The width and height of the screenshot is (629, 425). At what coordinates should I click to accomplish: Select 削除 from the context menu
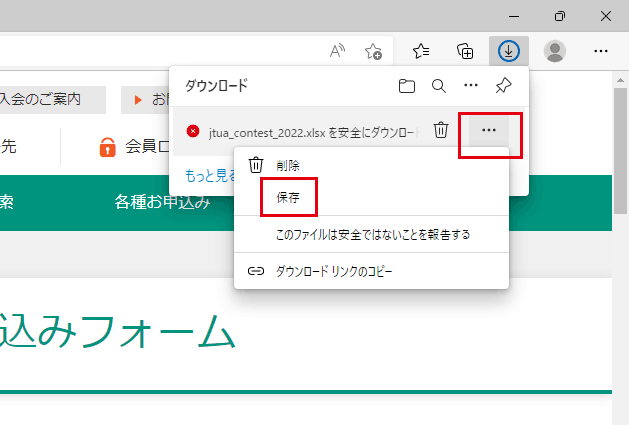(287, 165)
